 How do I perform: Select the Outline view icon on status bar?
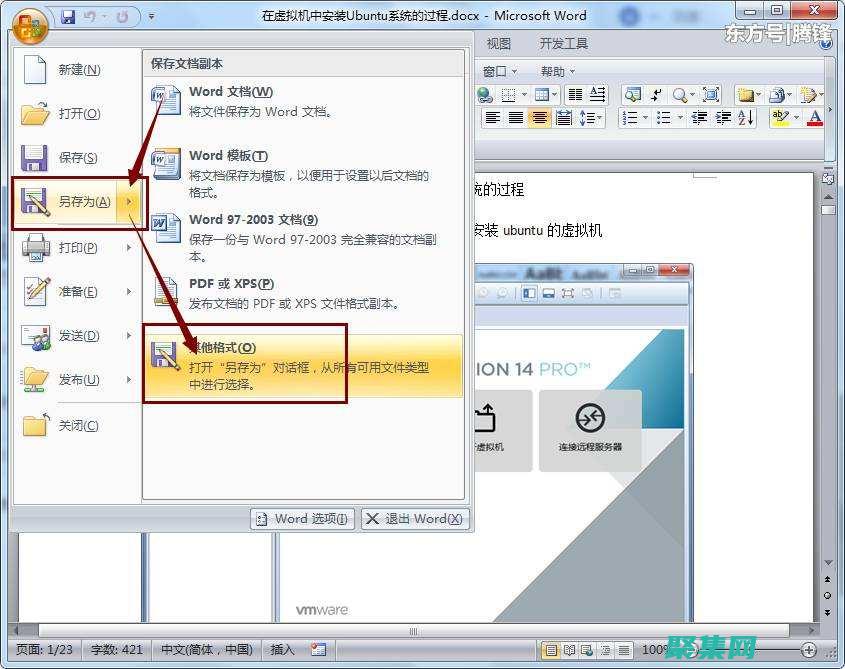[x=607, y=650]
